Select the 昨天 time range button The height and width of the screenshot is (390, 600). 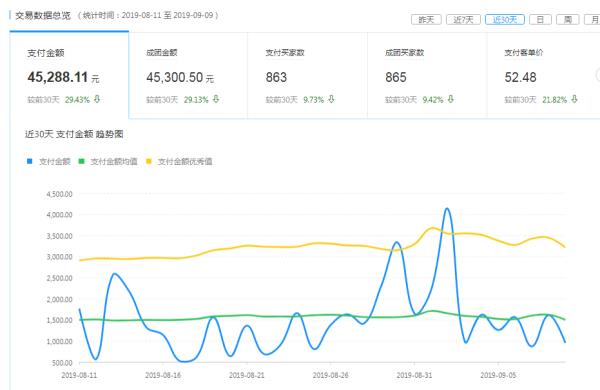[426, 20]
